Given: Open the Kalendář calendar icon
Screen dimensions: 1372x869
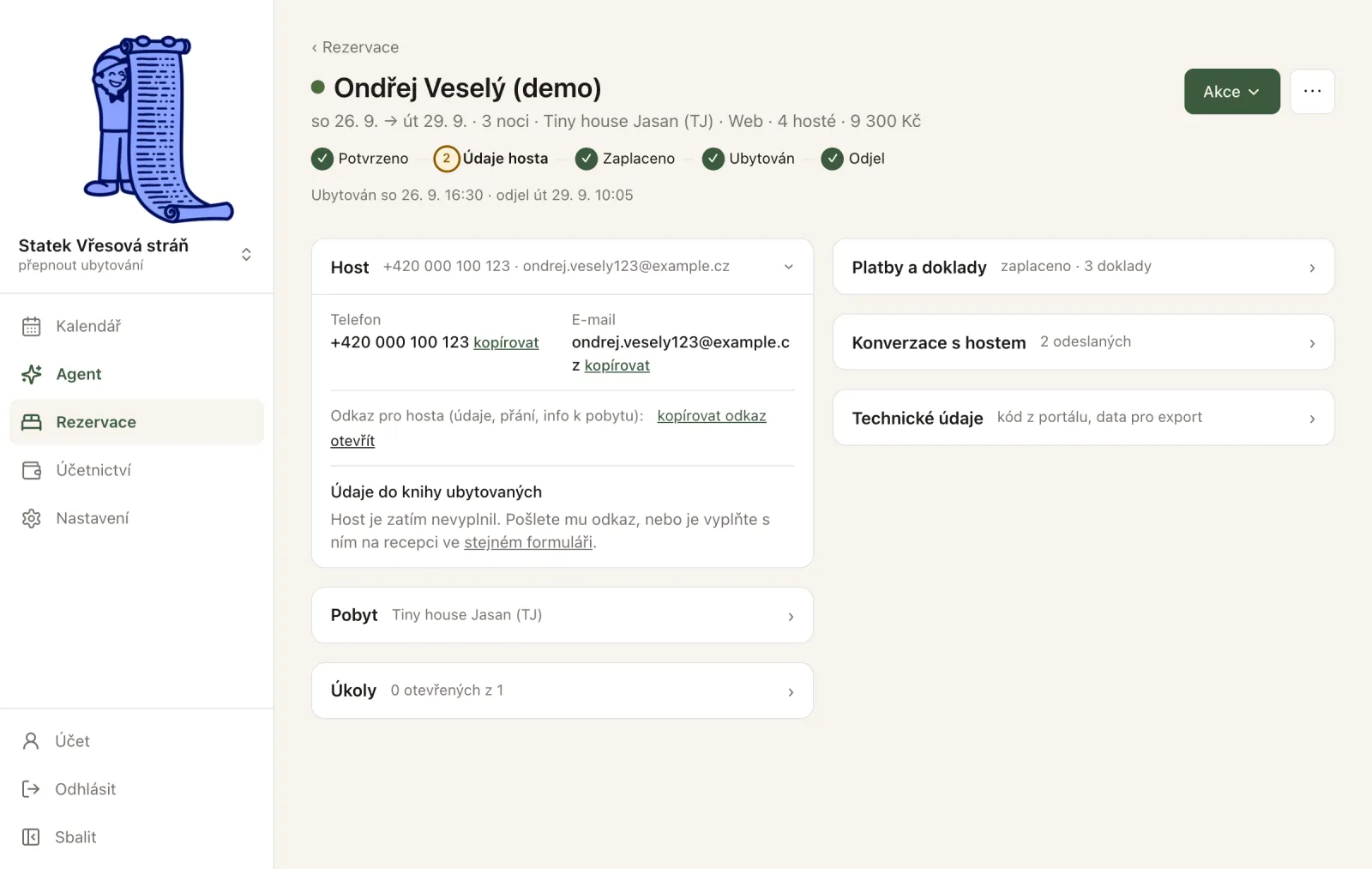Looking at the screenshot, I should (x=32, y=326).
